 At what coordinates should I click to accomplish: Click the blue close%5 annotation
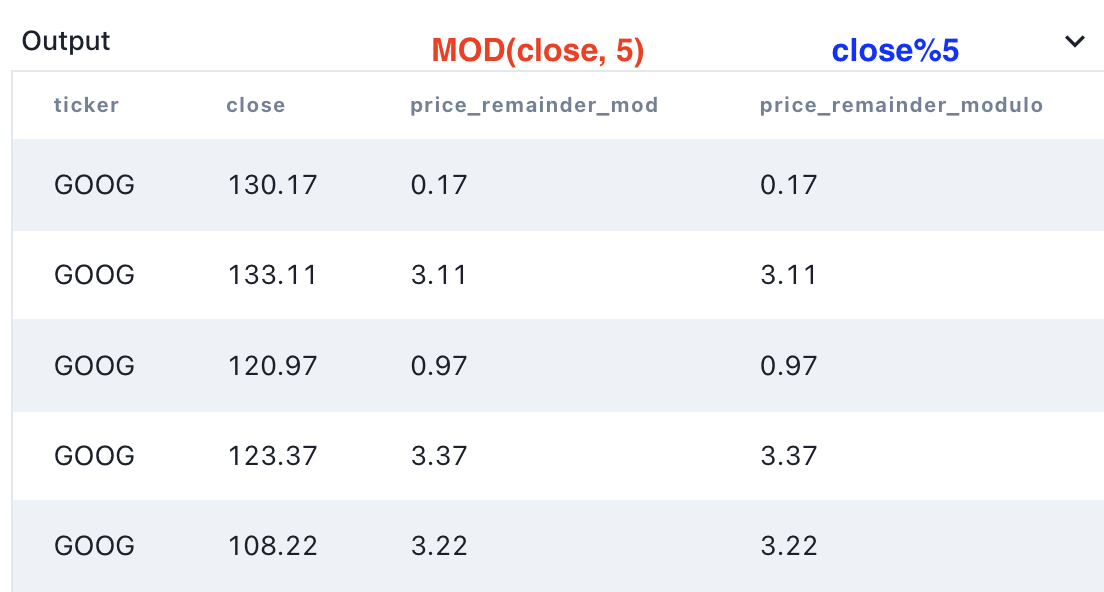(x=895, y=51)
